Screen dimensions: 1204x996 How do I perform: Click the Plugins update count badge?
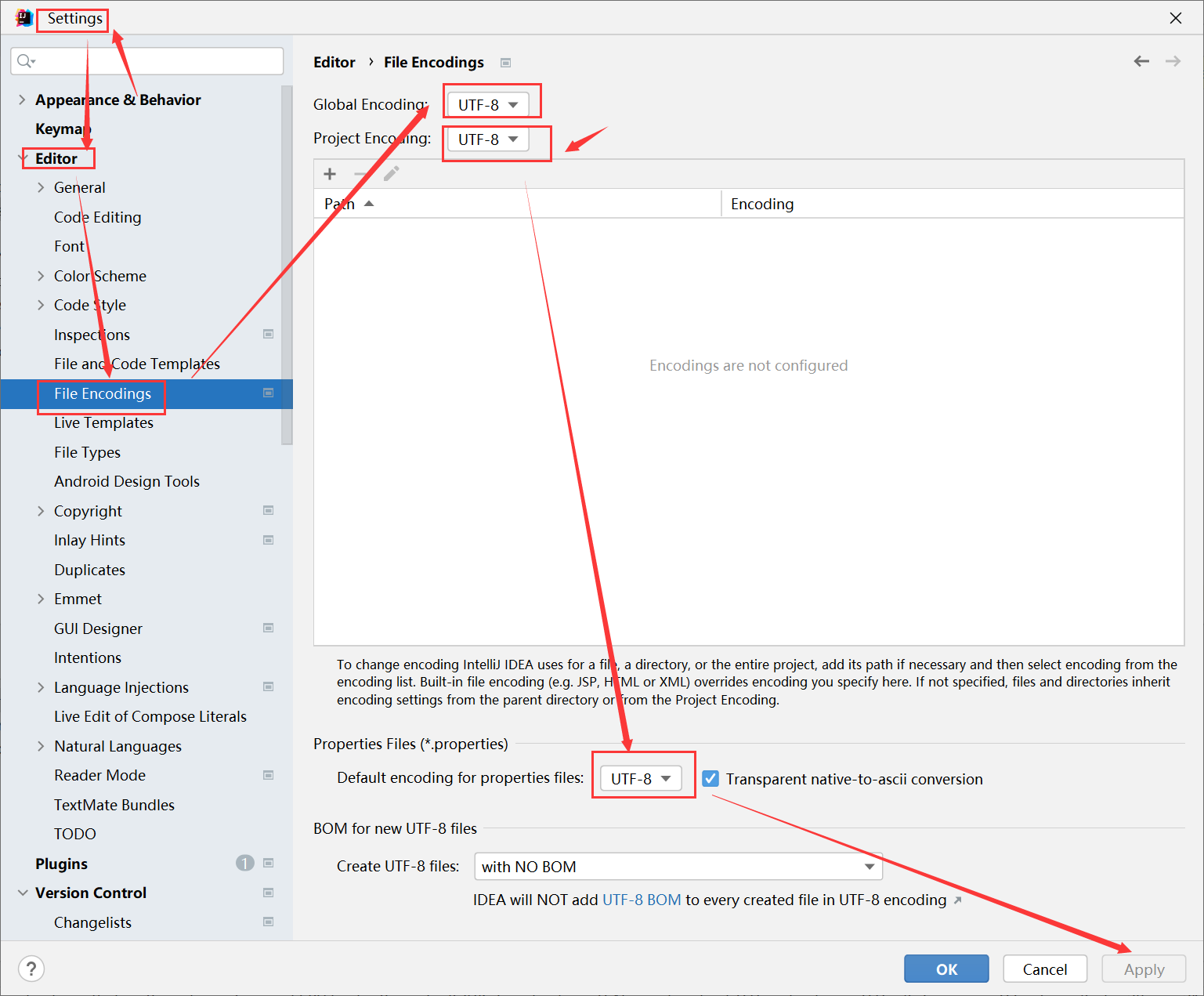coord(245,863)
